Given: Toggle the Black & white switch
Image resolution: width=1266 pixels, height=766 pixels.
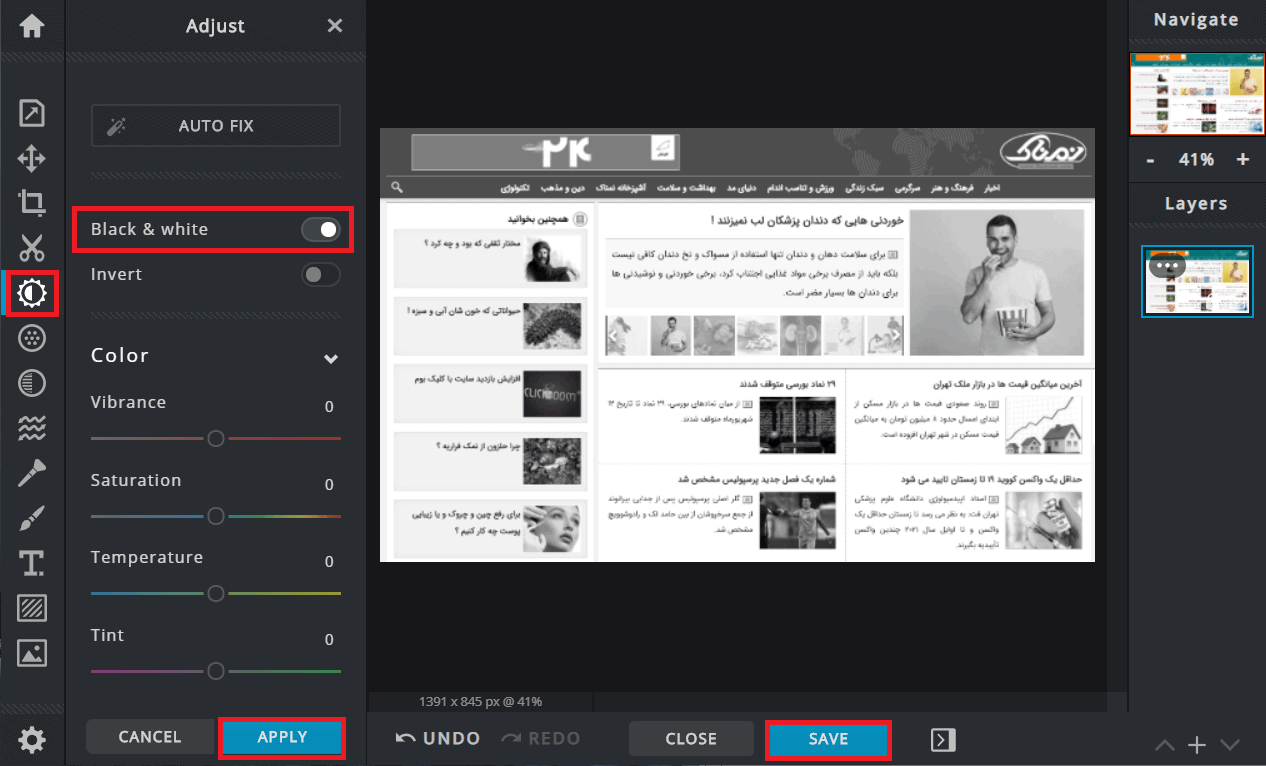Looking at the screenshot, I should tap(321, 230).
